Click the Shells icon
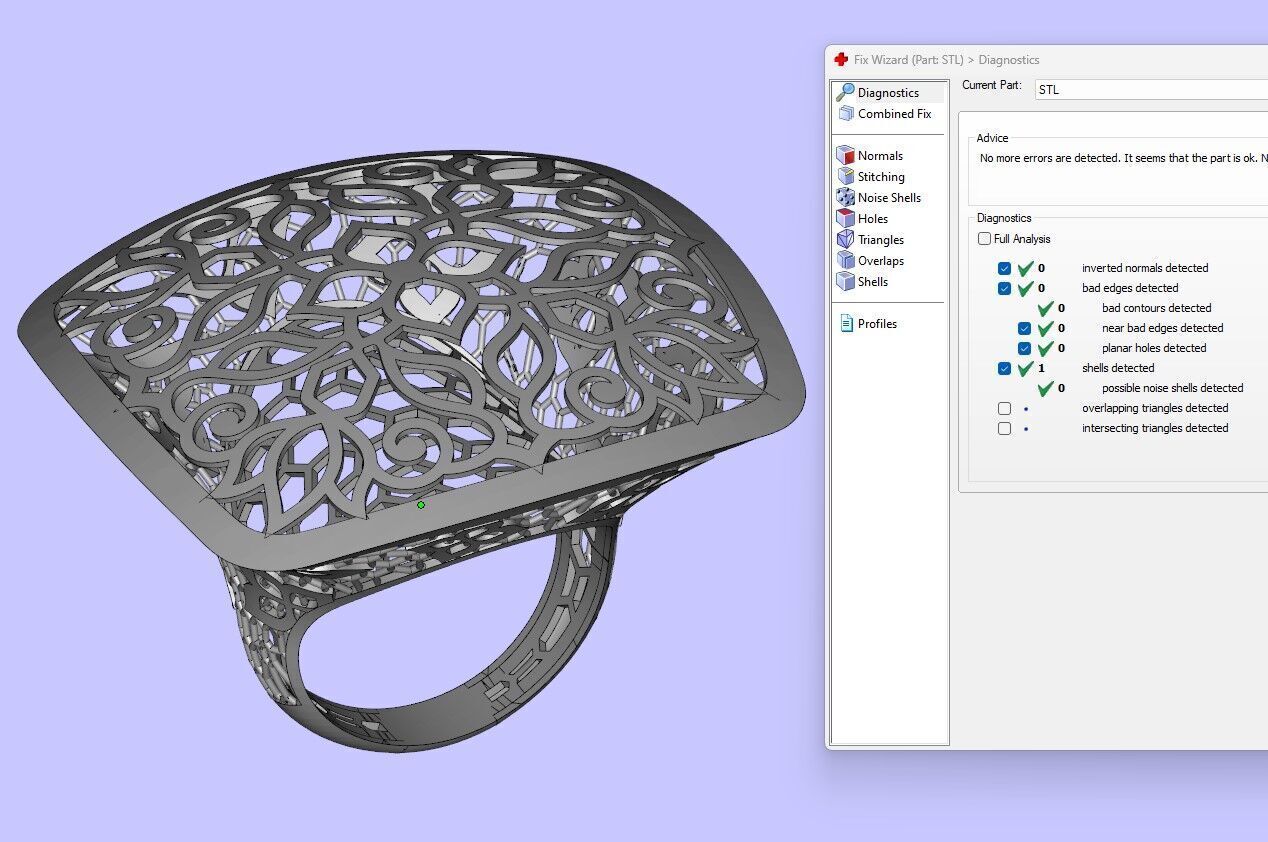Viewport: 1268px width, 842px height. 845,282
